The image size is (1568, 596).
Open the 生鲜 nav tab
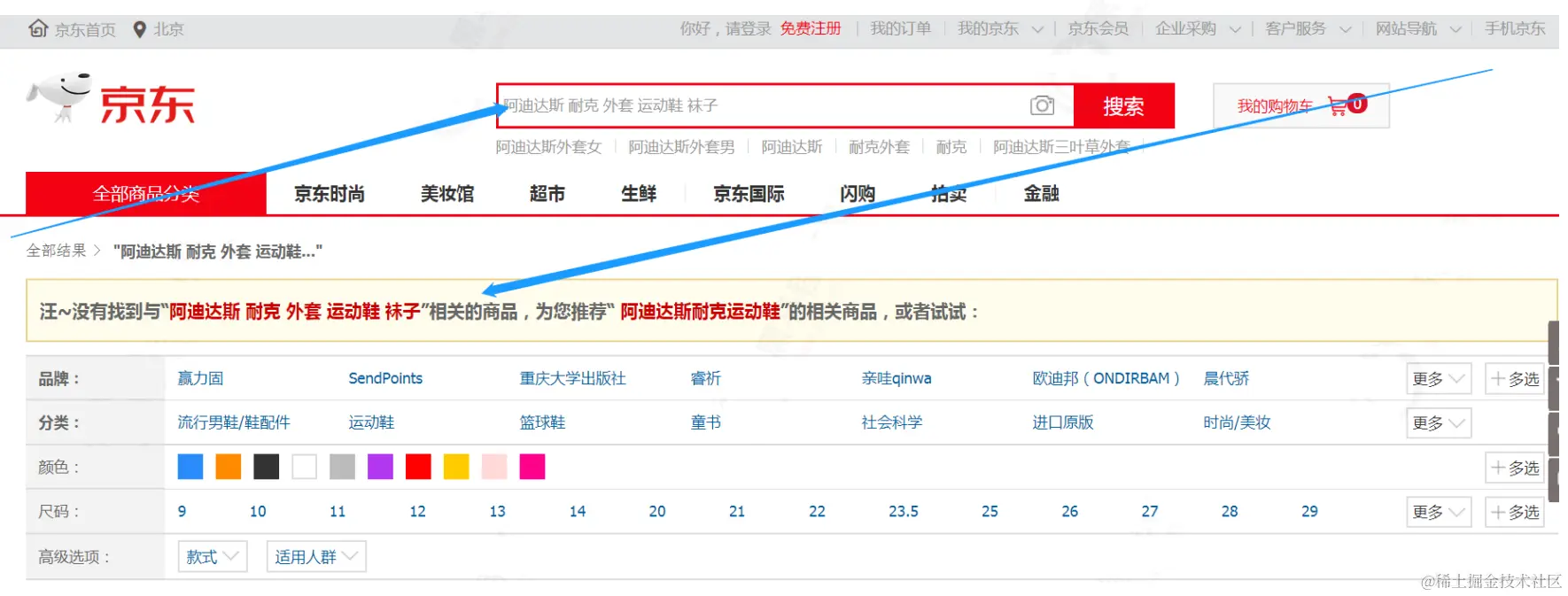coord(639,193)
